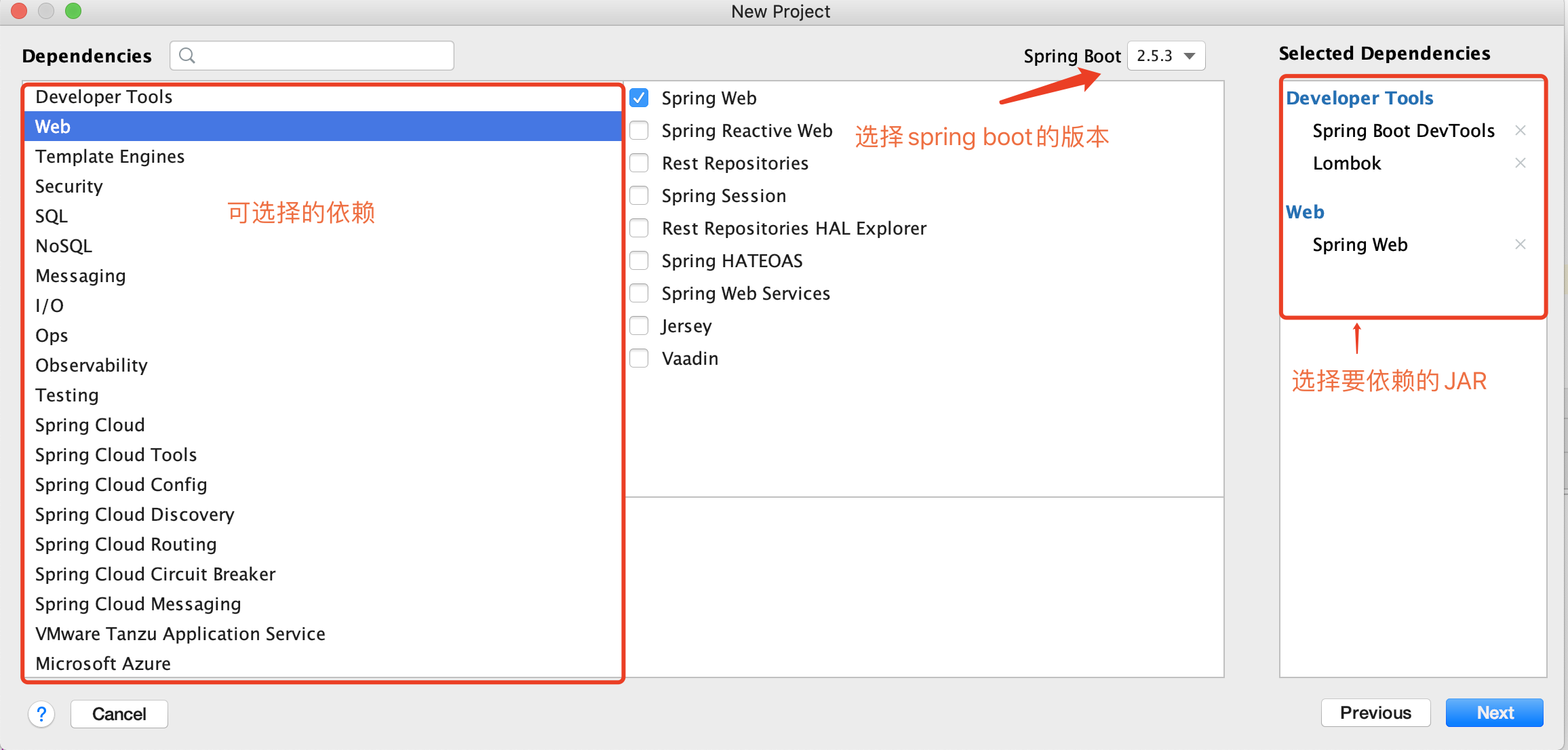Select the Spring Cloud category
This screenshot has height=750, width=1568.
pyautogui.click(x=323, y=425)
